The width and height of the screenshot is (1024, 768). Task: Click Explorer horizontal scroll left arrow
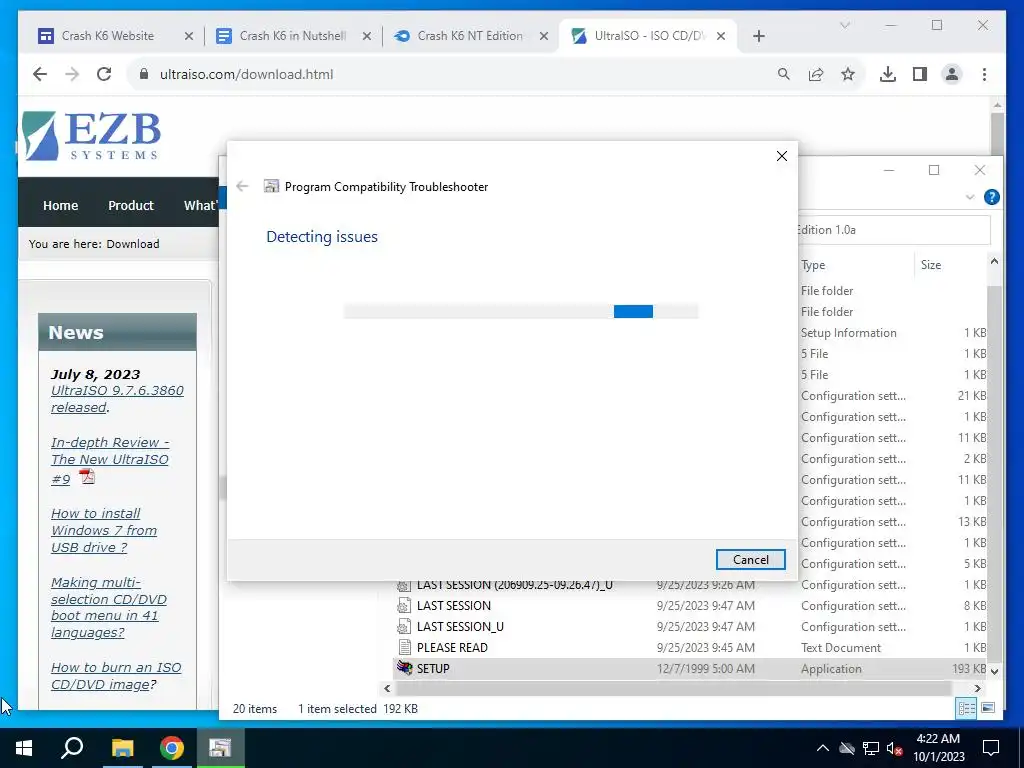tap(387, 688)
